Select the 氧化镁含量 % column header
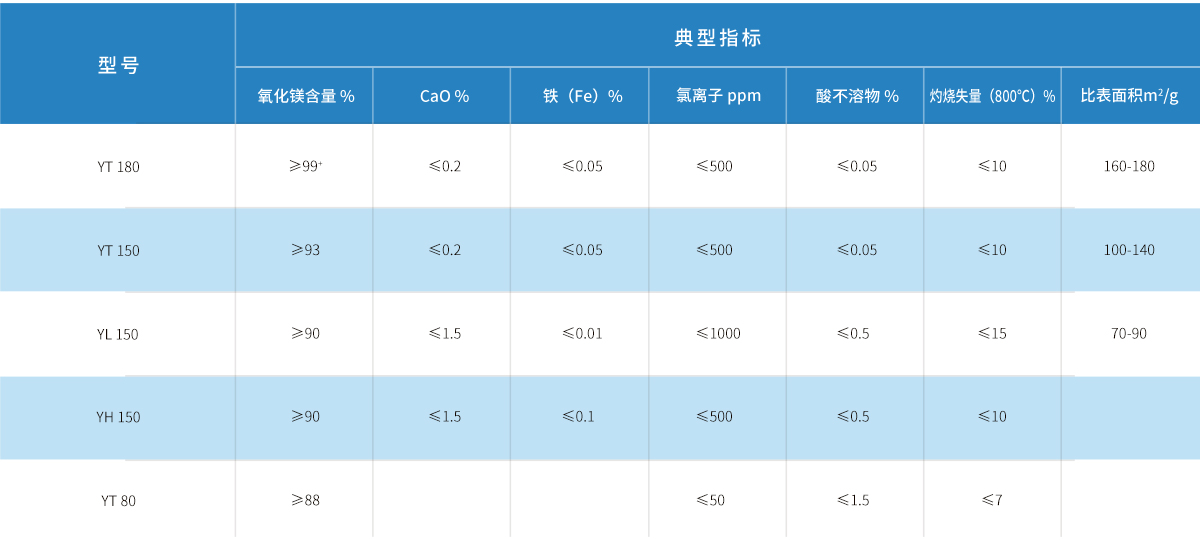This screenshot has height=540, width=1200. click(x=306, y=96)
